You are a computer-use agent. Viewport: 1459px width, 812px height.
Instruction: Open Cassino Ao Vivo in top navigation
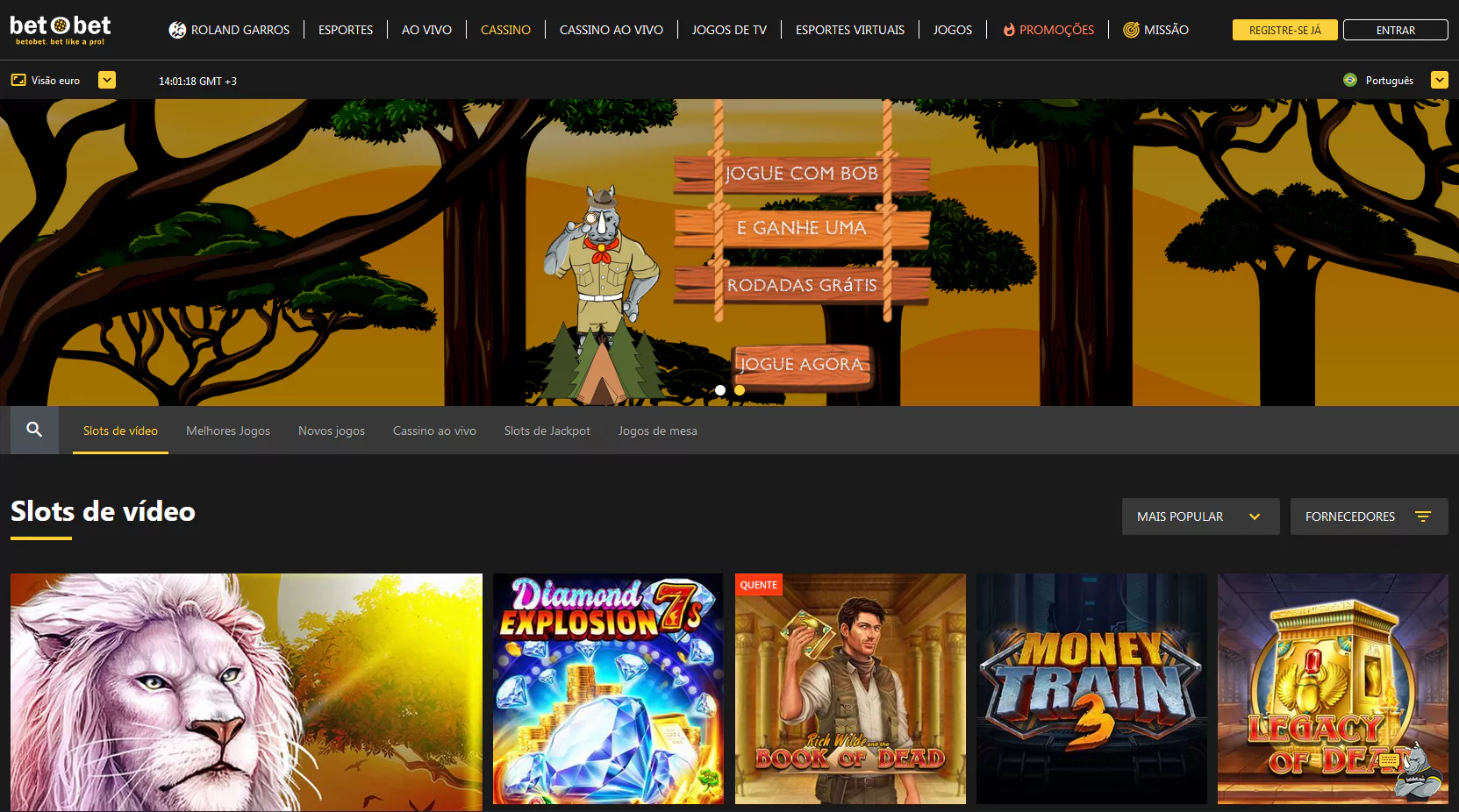click(611, 30)
